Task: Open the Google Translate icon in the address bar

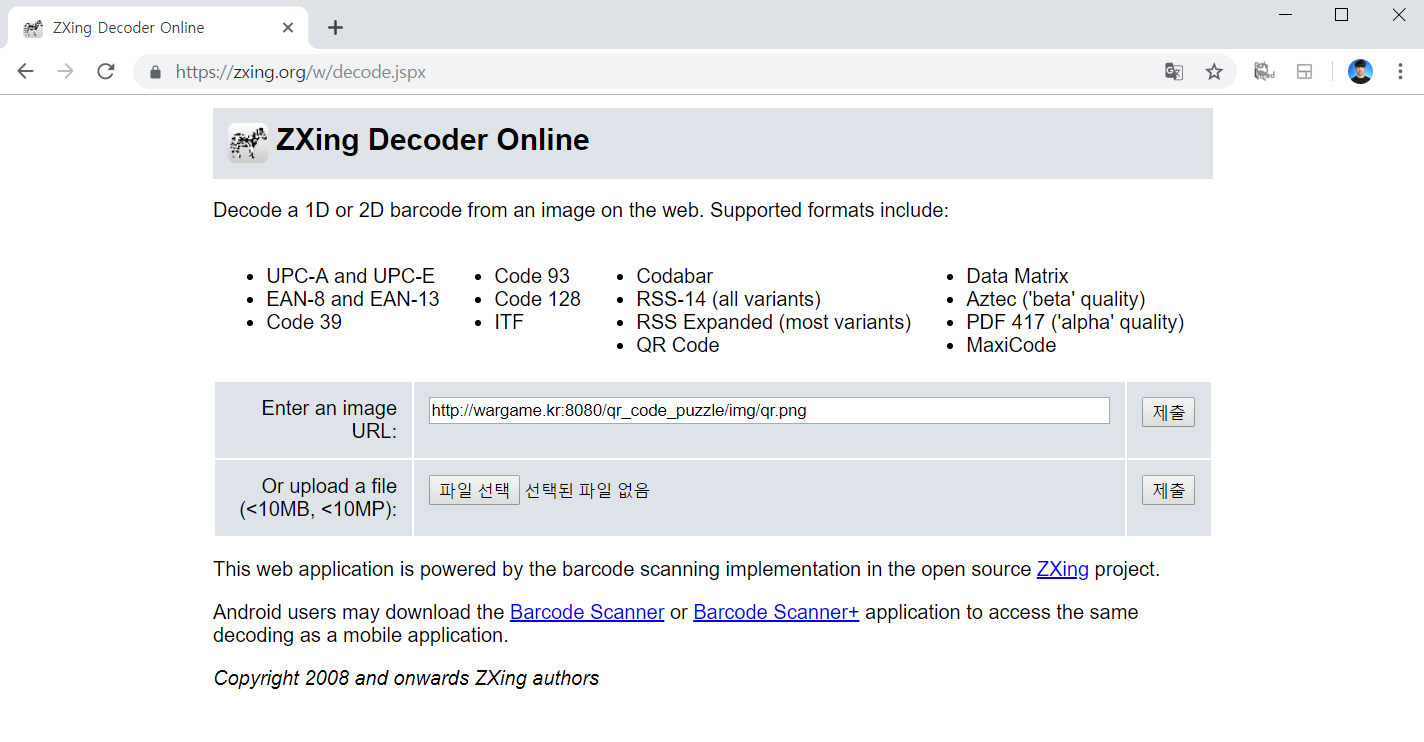Action: point(1174,72)
